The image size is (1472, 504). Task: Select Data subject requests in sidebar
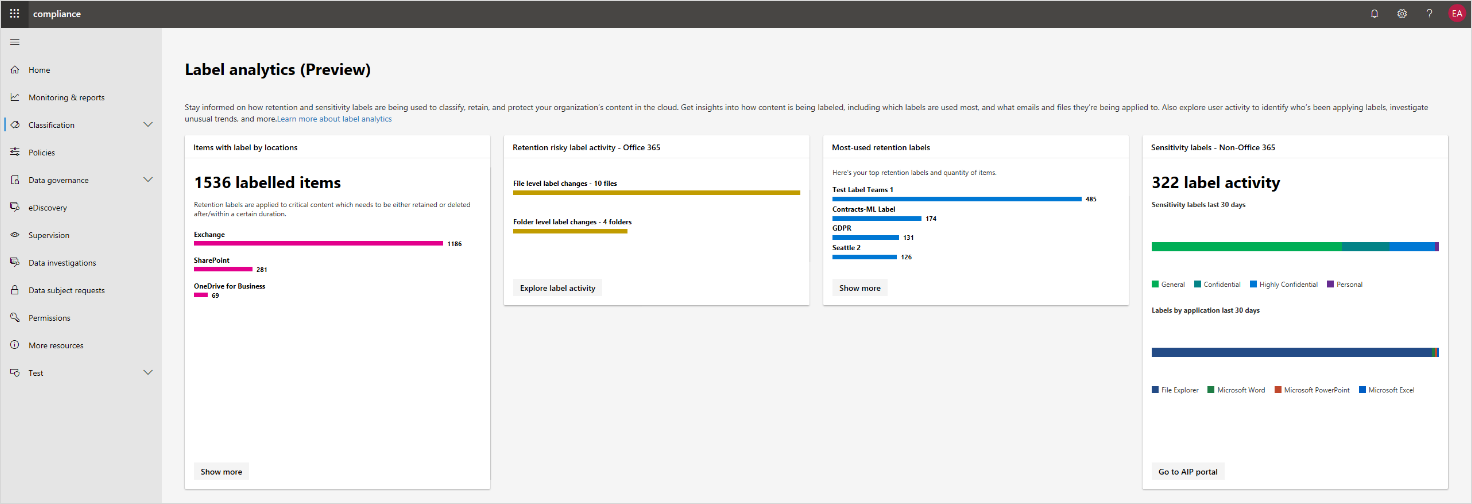tap(66, 290)
